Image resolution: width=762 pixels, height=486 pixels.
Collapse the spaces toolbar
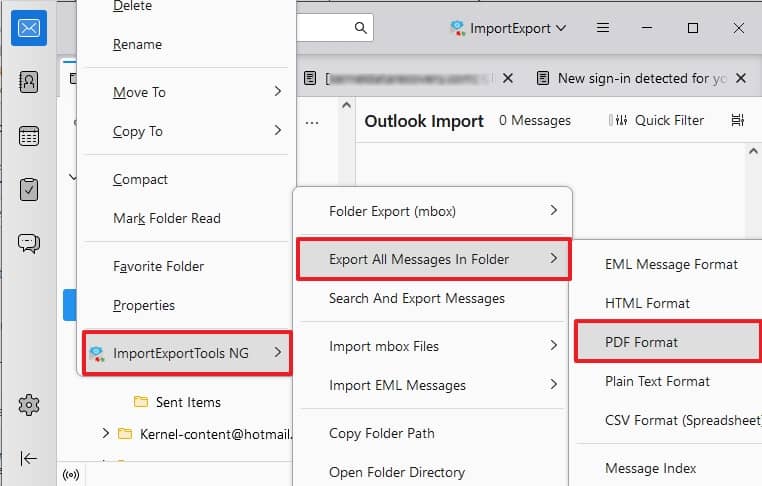click(x=29, y=458)
